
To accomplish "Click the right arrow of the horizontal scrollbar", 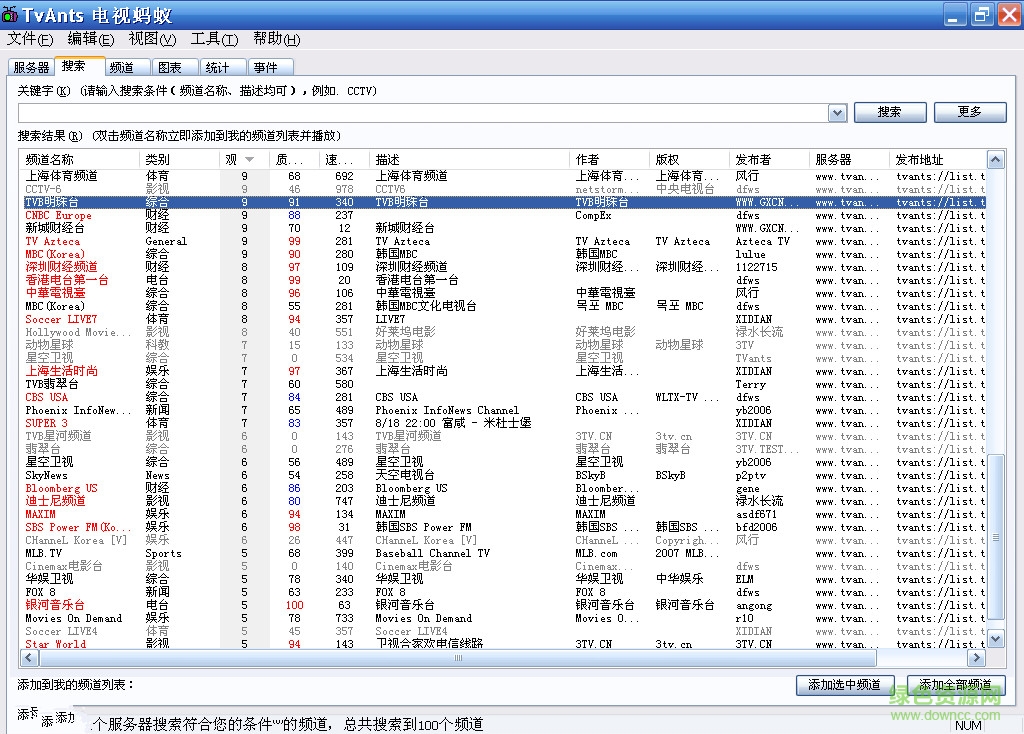I will (978, 657).
